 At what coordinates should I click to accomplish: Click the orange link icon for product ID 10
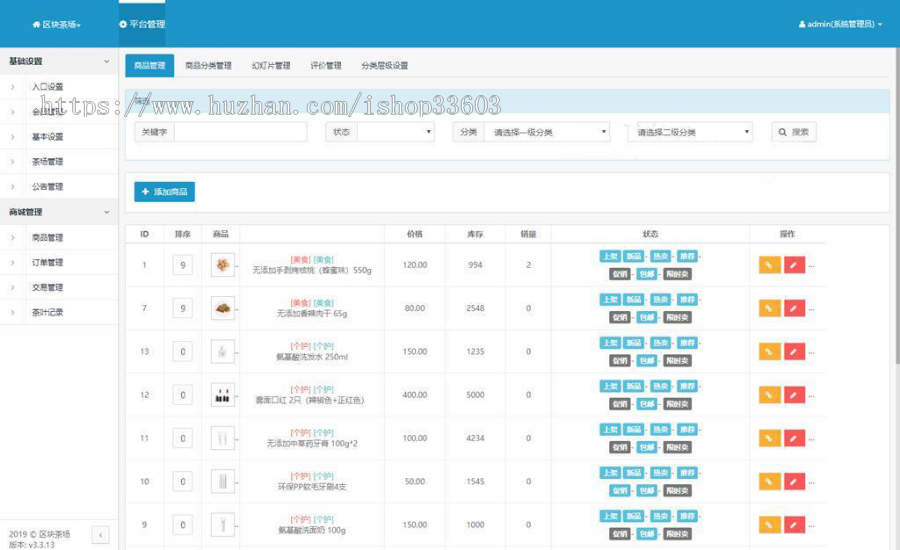[769, 481]
